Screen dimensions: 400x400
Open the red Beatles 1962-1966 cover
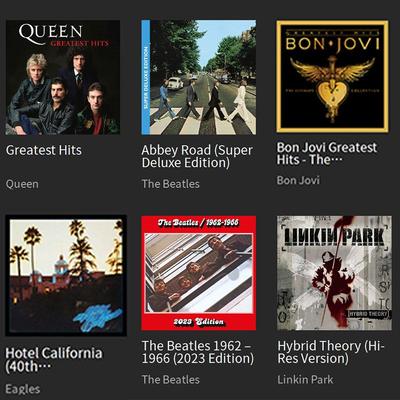coord(199,273)
